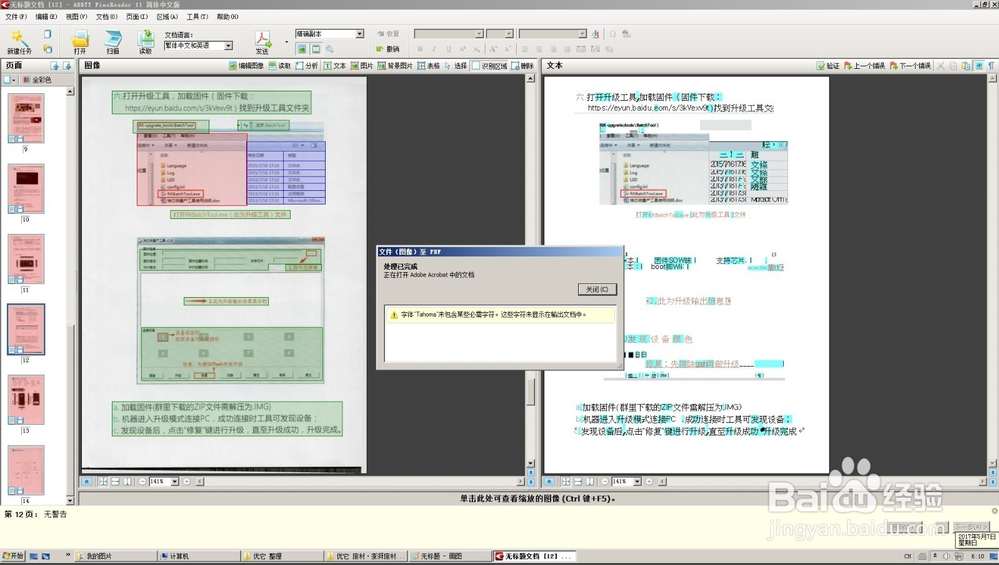Open the document language dropdown
This screenshot has width=999, height=565.
[x=228, y=46]
